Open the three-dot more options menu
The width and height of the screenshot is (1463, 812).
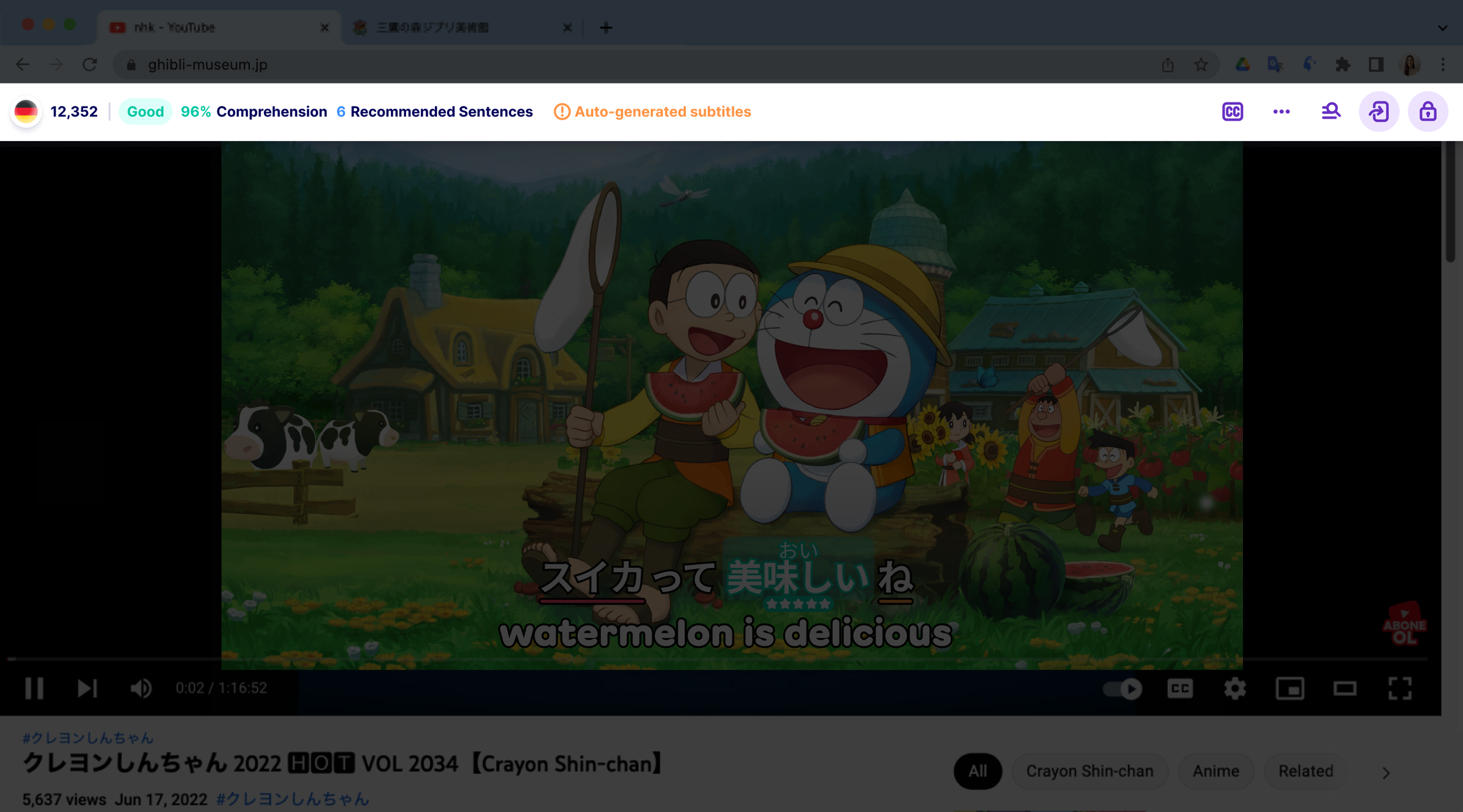(x=1281, y=112)
